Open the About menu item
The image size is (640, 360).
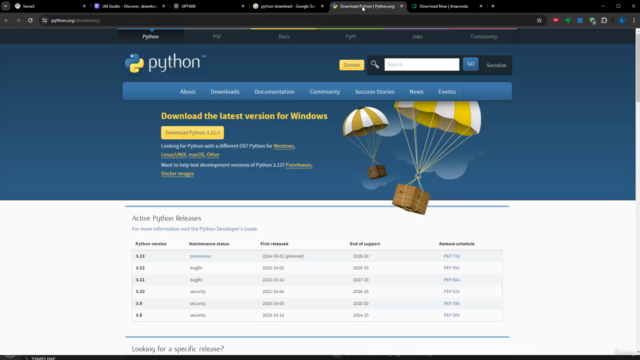click(188, 91)
